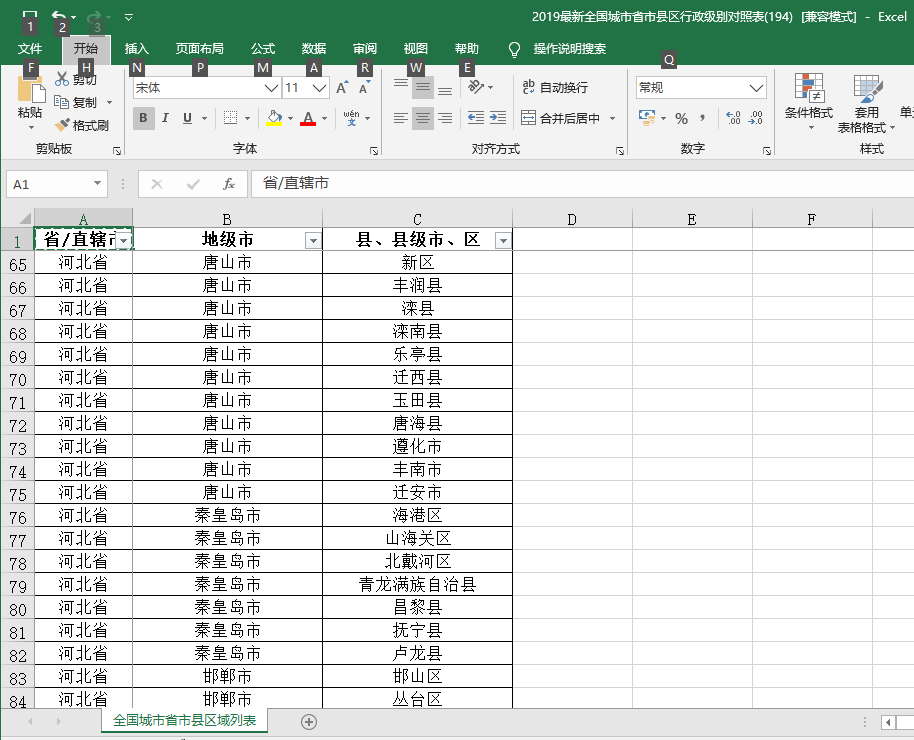Click the Paste (粘贴) clipboard icon

click(30, 90)
